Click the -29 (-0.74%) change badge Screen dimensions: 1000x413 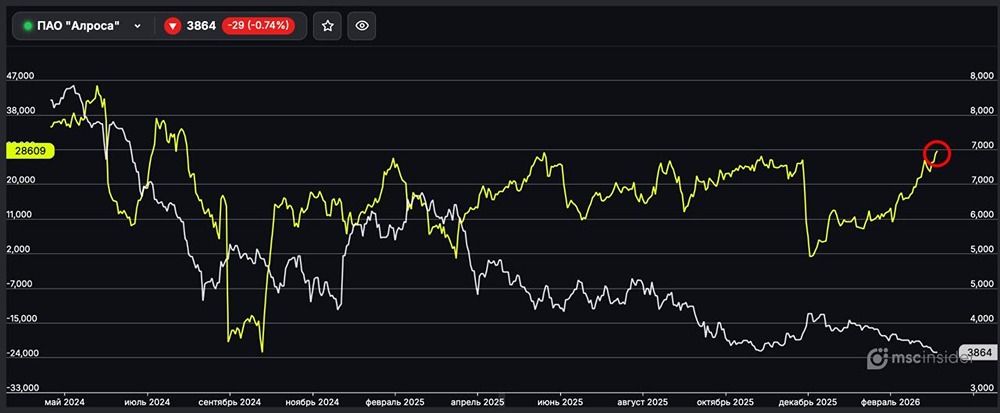(x=257, y=26)
